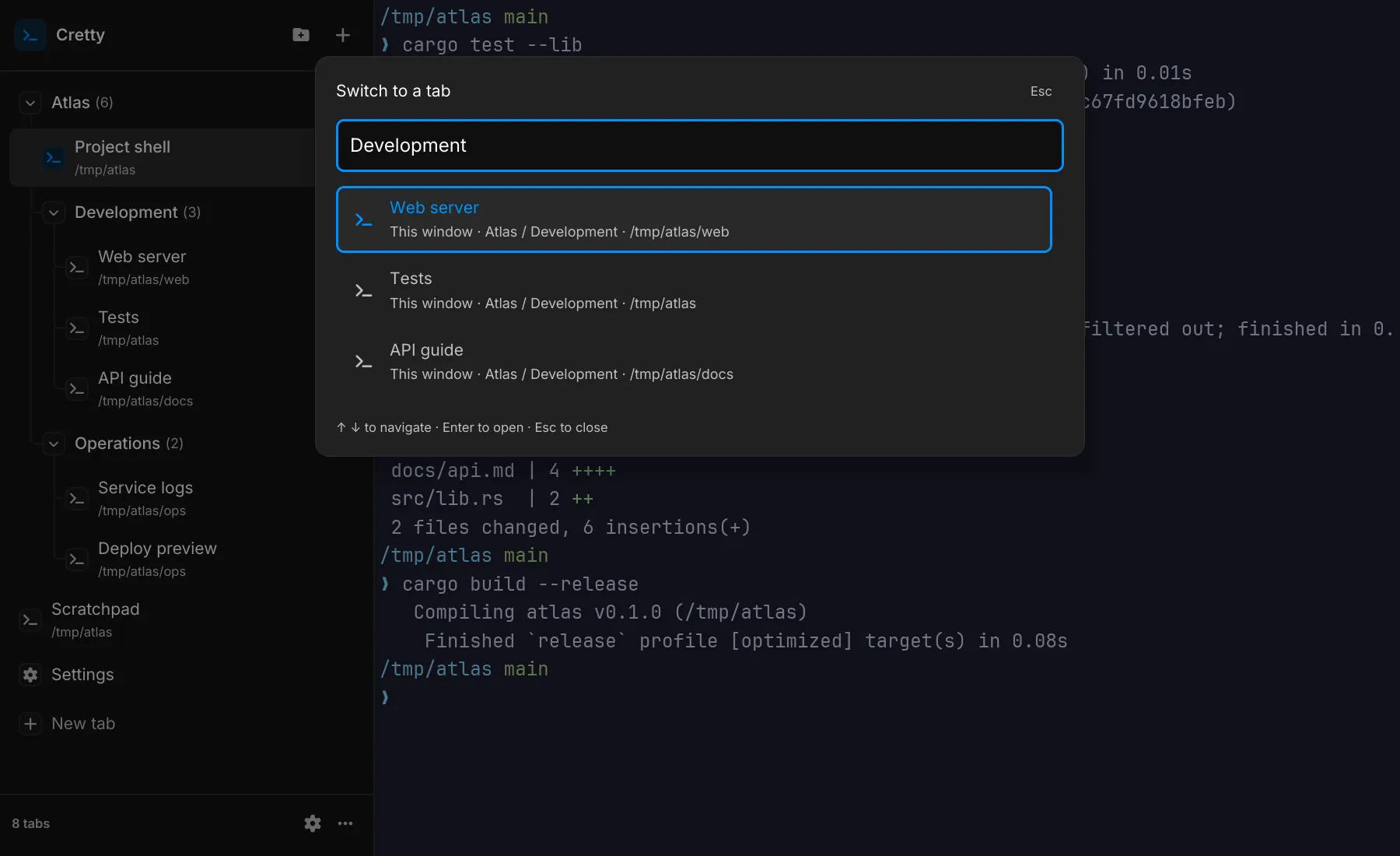Click the plus icon beside Cretty
1400x856 pixels.
[343, 35]
